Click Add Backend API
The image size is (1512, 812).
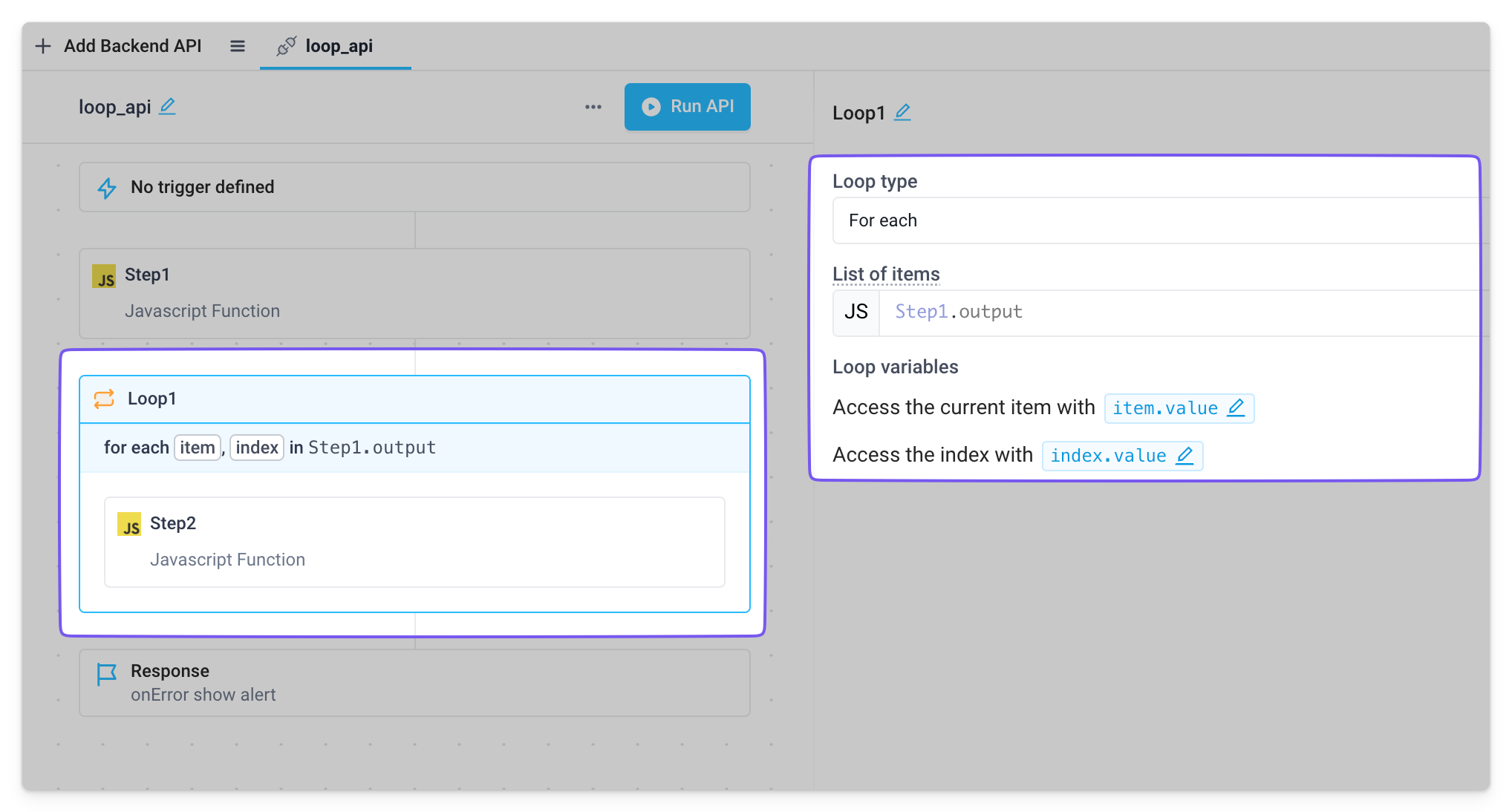pyautogui.click(x=132, y=46)
